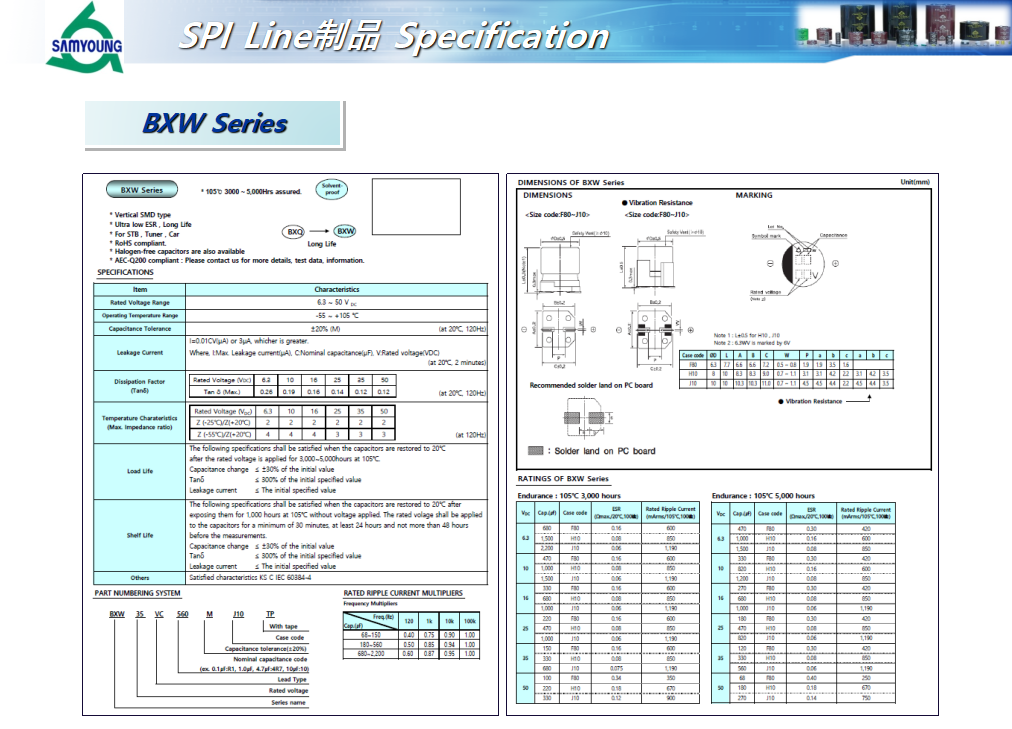Viewport: 1012px width, 729px height.
Task: Click the large BXW Series heading box
Action: point(215,125)
